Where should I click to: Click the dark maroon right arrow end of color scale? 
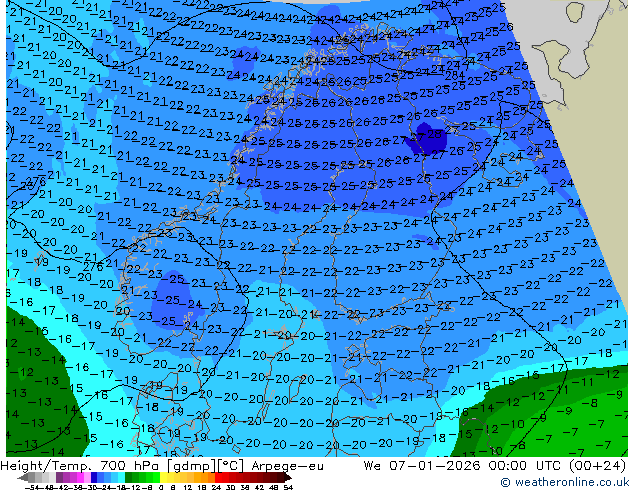click(288, 478)
